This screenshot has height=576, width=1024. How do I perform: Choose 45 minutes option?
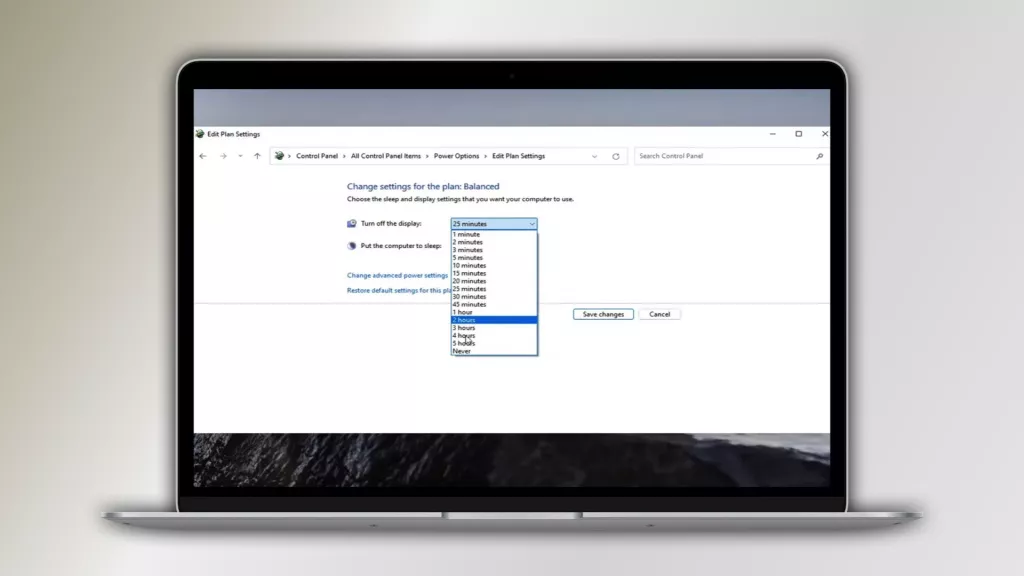point(494,304)
